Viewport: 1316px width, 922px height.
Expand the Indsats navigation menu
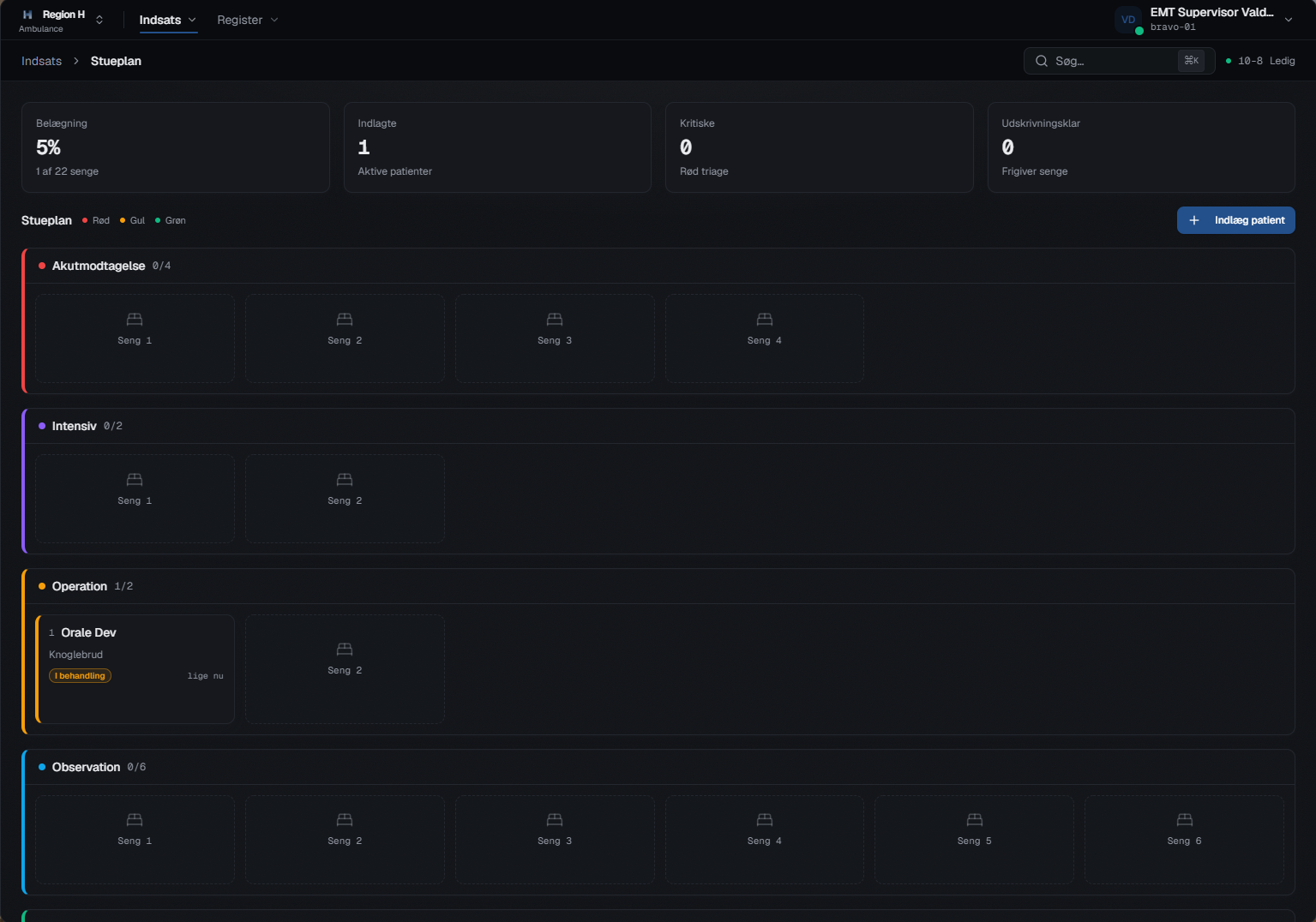pos(168,20)
